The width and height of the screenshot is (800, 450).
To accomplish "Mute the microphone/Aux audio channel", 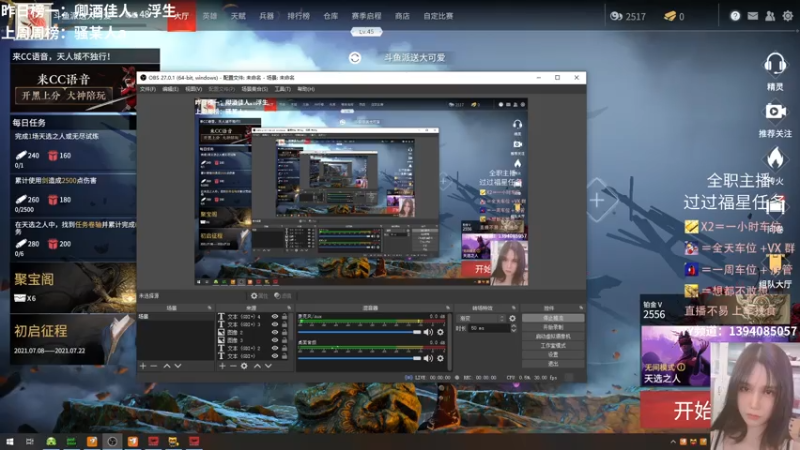I will point(429,332).
